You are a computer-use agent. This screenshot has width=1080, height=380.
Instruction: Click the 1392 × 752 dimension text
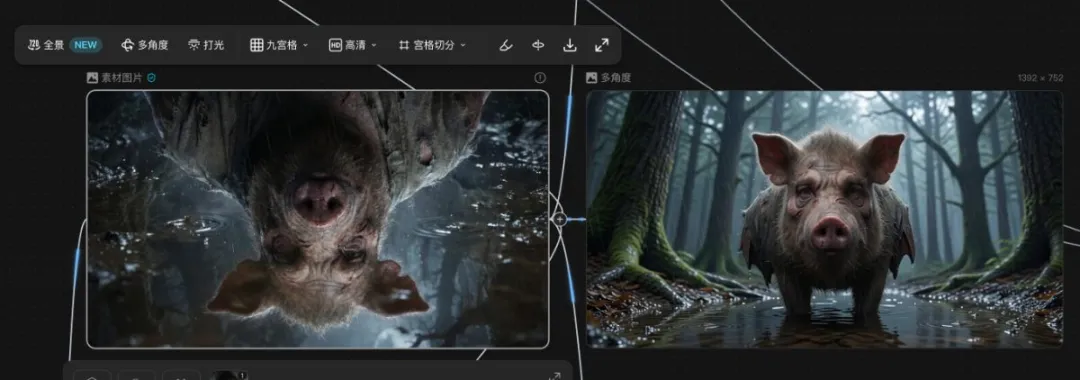click(x=1040, y=78)
